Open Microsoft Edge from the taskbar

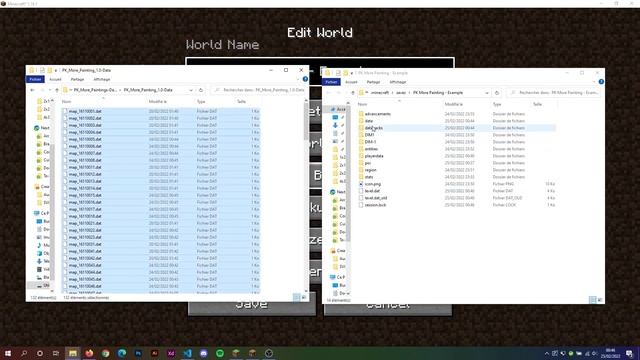click(x=122, y=353)
